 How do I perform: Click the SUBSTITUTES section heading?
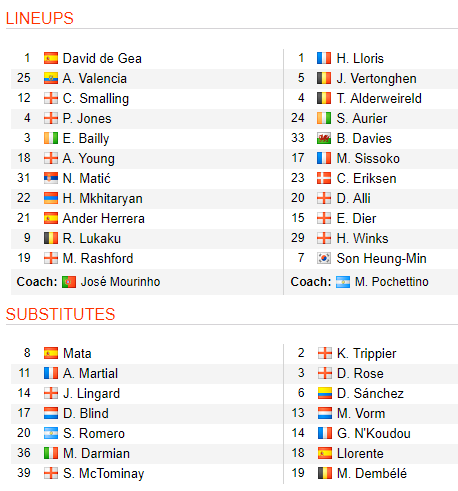coord(60,314)
